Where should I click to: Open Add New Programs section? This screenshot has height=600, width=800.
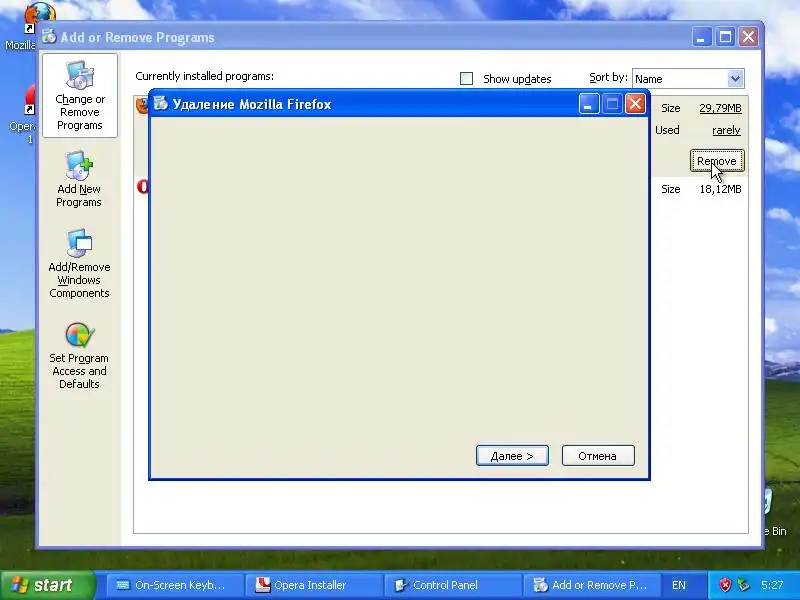point(79,180)
